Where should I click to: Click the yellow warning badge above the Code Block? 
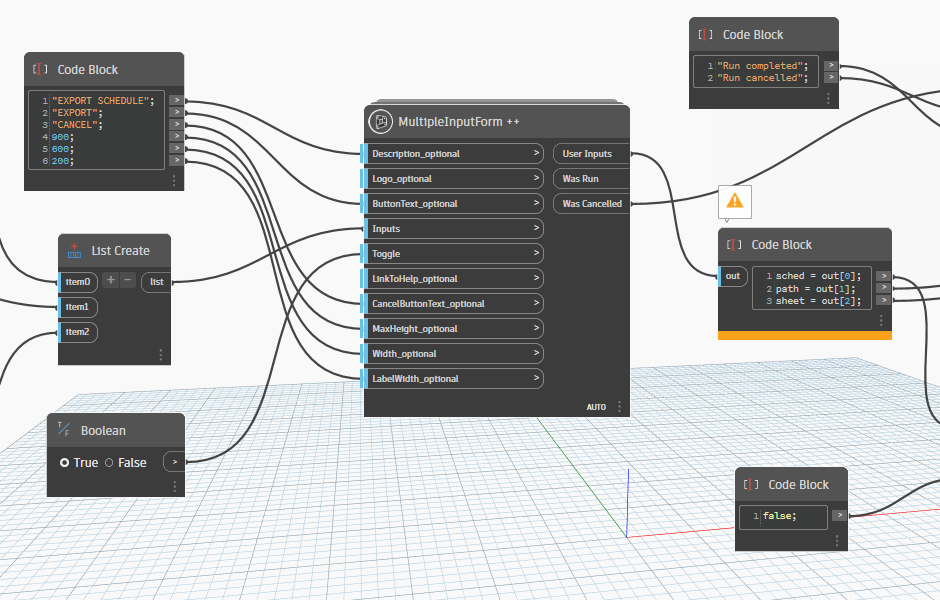coord(733,201)
